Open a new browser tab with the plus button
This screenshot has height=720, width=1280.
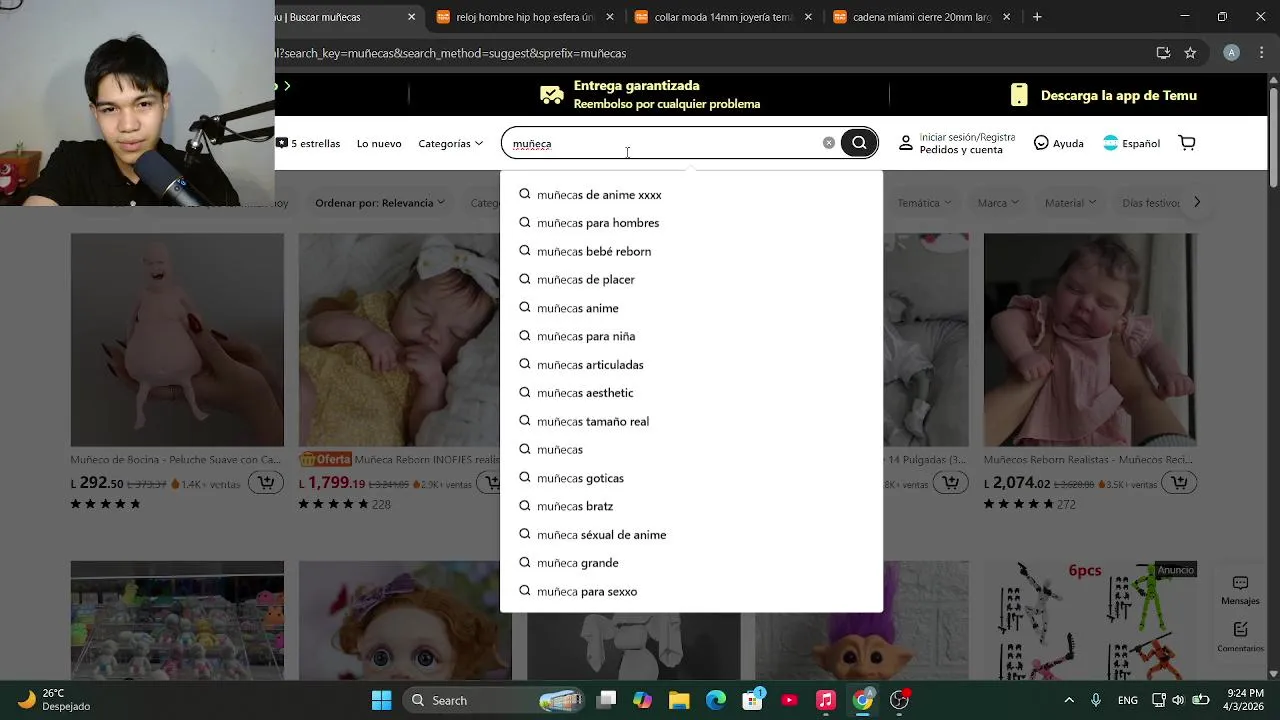click(x=1037, y=17)
